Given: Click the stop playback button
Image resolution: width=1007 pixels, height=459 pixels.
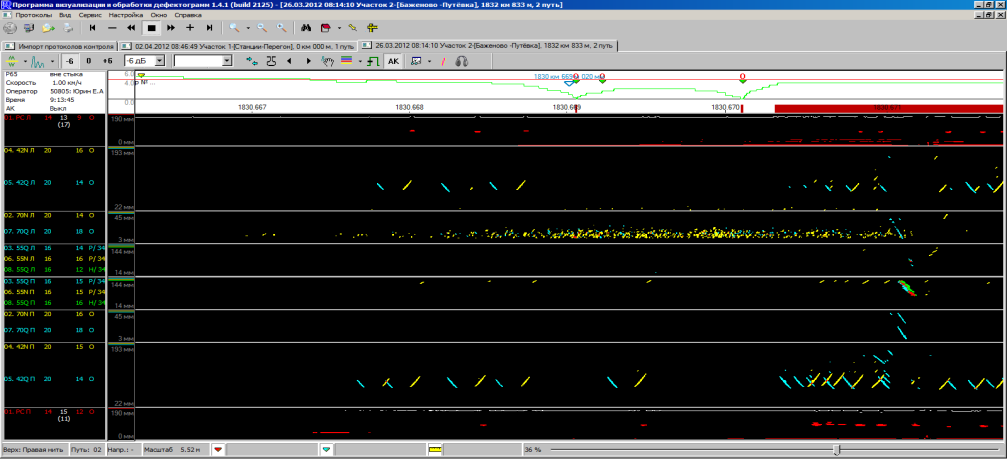Looking at the screenshot, I should pyautogui.click(x=151, y=29).
